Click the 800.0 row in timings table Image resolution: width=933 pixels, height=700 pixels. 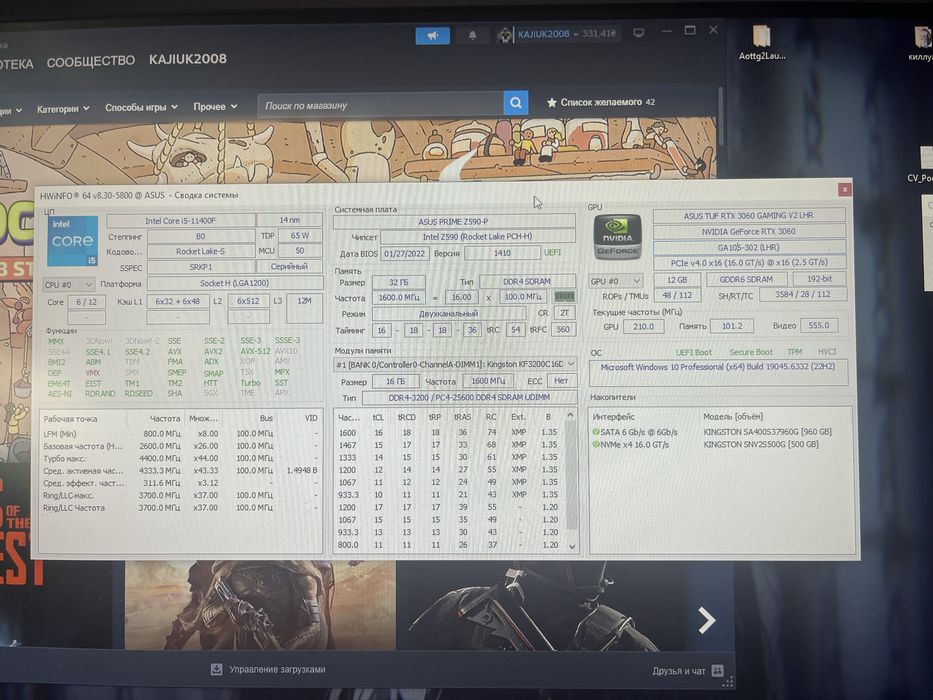pyautogui.click(x=447, y=545)
